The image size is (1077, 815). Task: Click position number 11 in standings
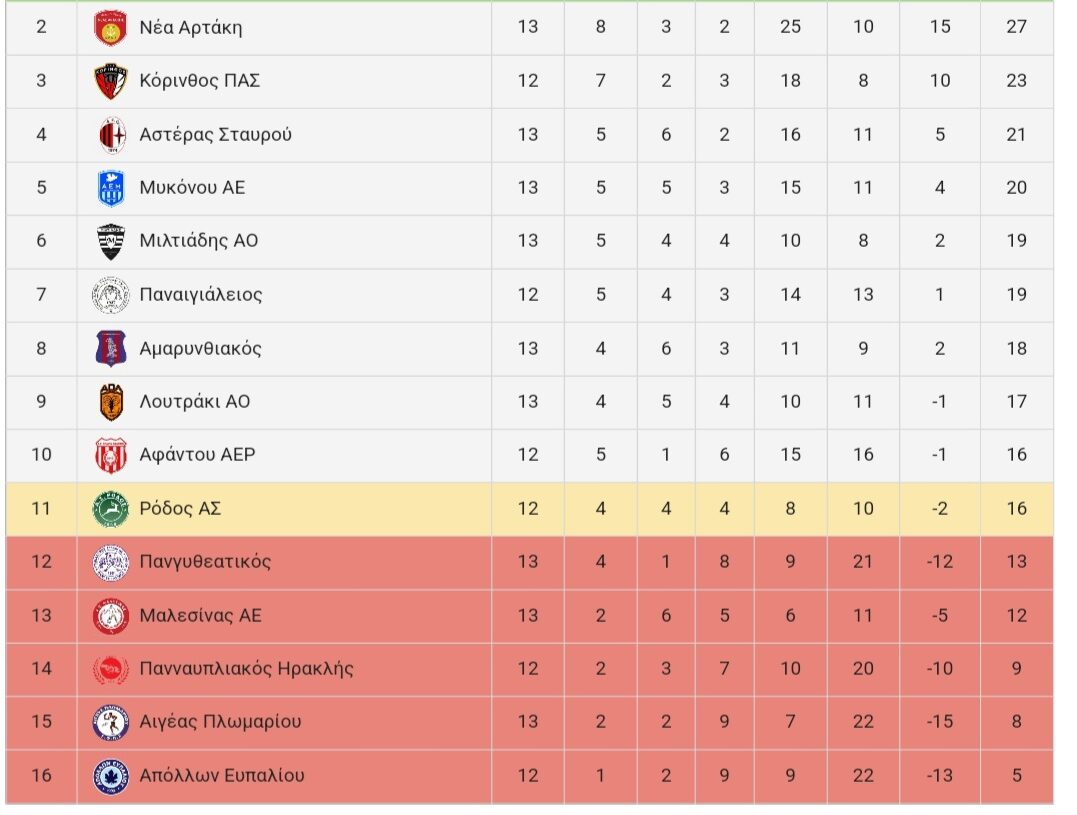tap(41, 509)
